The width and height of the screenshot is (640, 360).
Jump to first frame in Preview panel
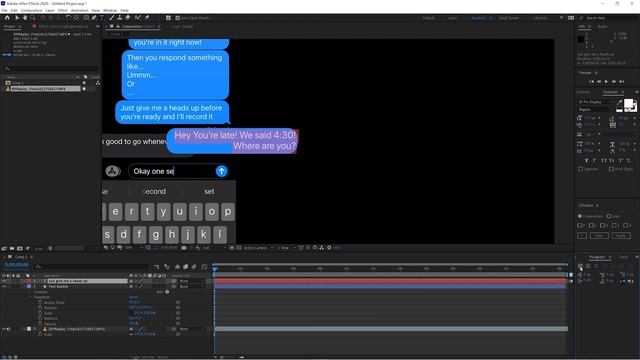591,82
